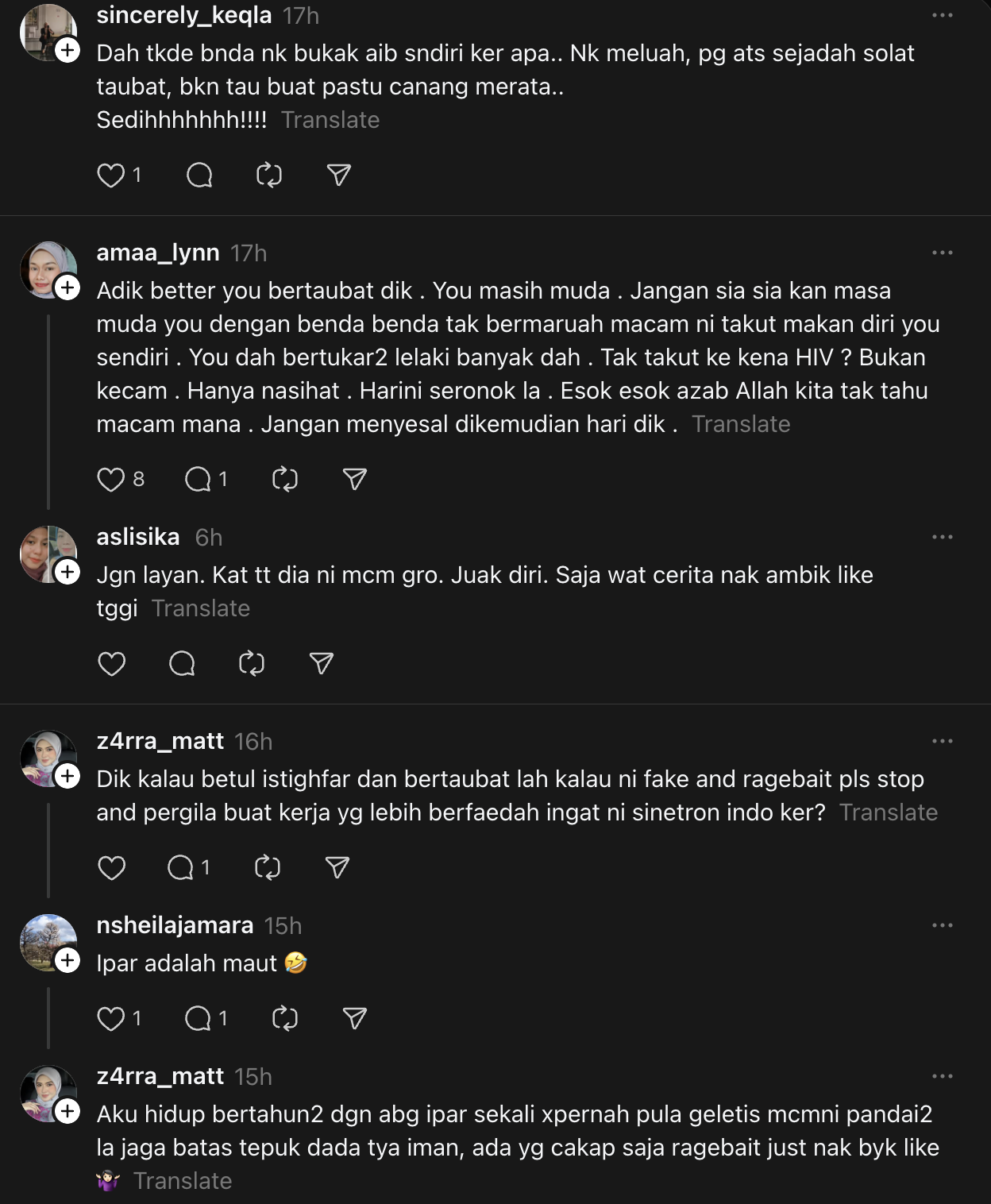
Task: Reply to sincerely_keqla's comment
Action: tap(199, 175)
